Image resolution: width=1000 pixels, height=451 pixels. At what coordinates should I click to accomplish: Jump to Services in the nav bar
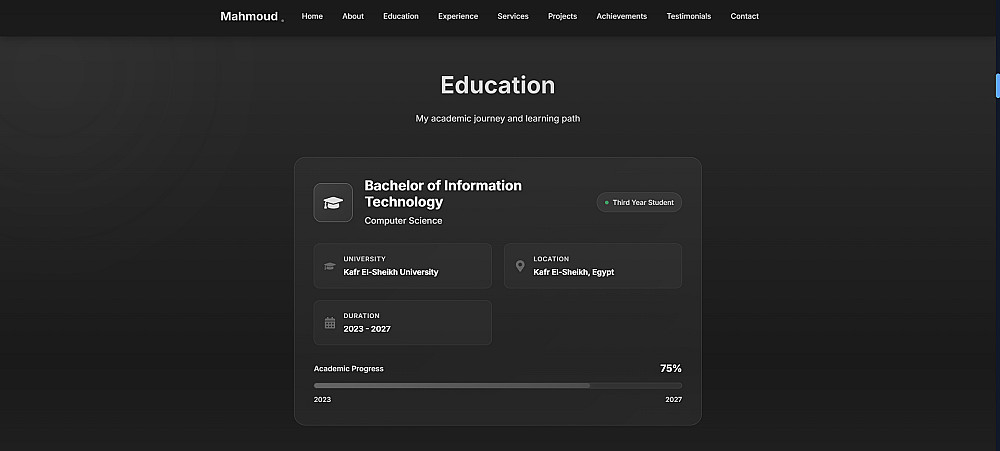tap(513, 17)
